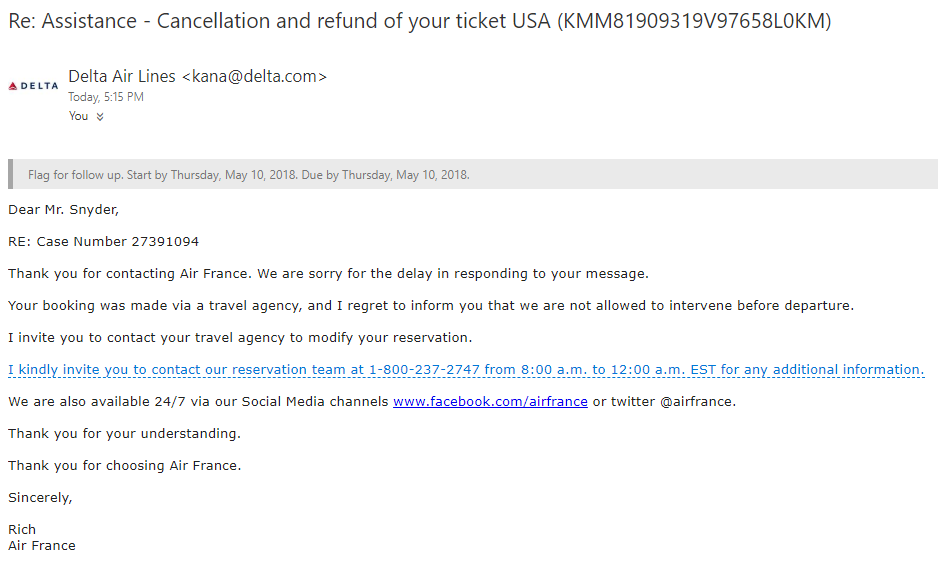Click the Today, 5:15 PM timestamp
The width and height of the screenshot is (938, 568).
click(x=106, y=97)
